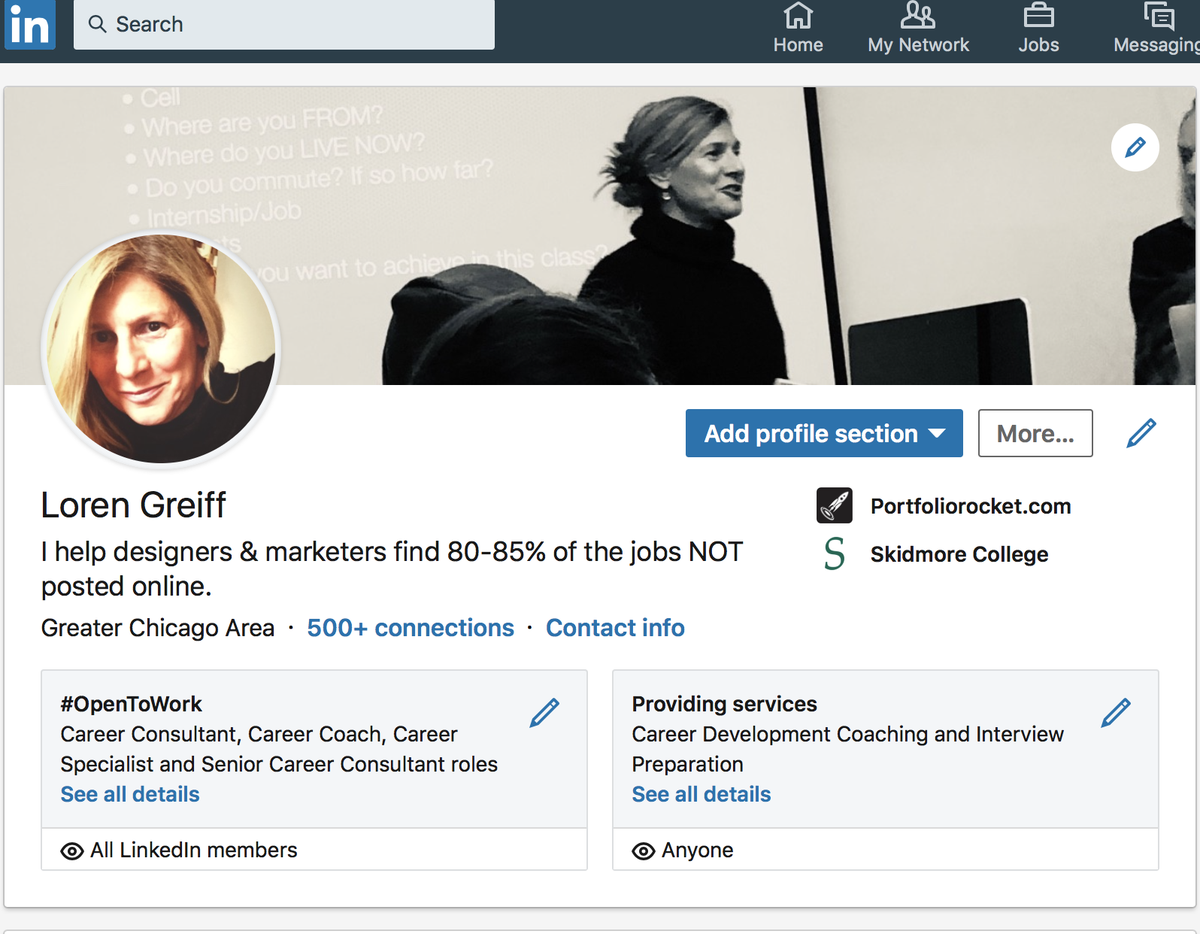Click the magnifier icon in search box
Image resolution: width=1200 pixels, height=934 pixels.
click(x=98, y=24)
